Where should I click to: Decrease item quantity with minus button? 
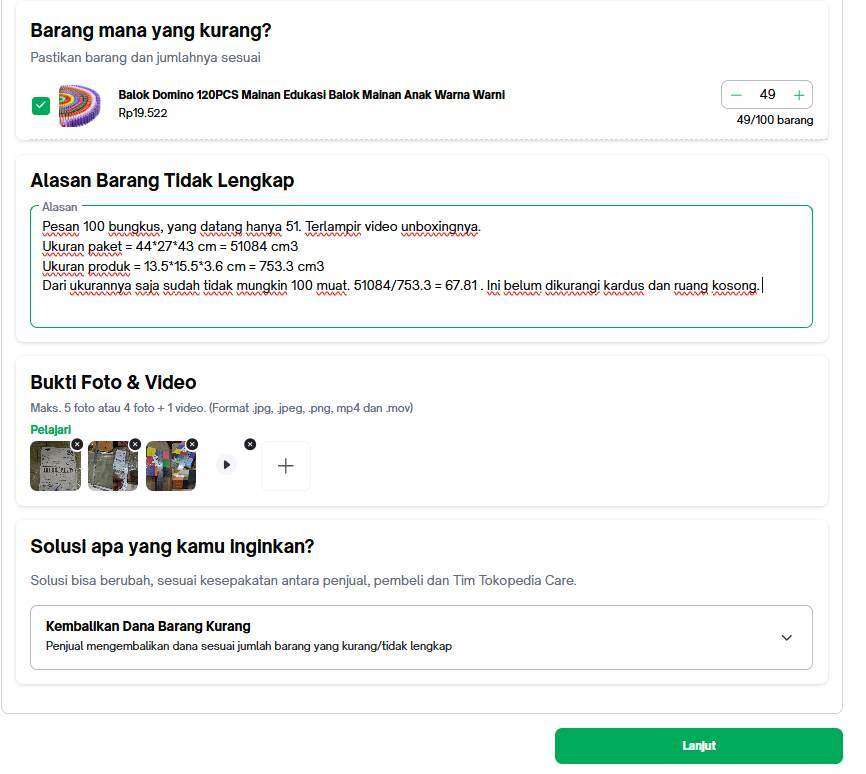click(x=736, y=95)
